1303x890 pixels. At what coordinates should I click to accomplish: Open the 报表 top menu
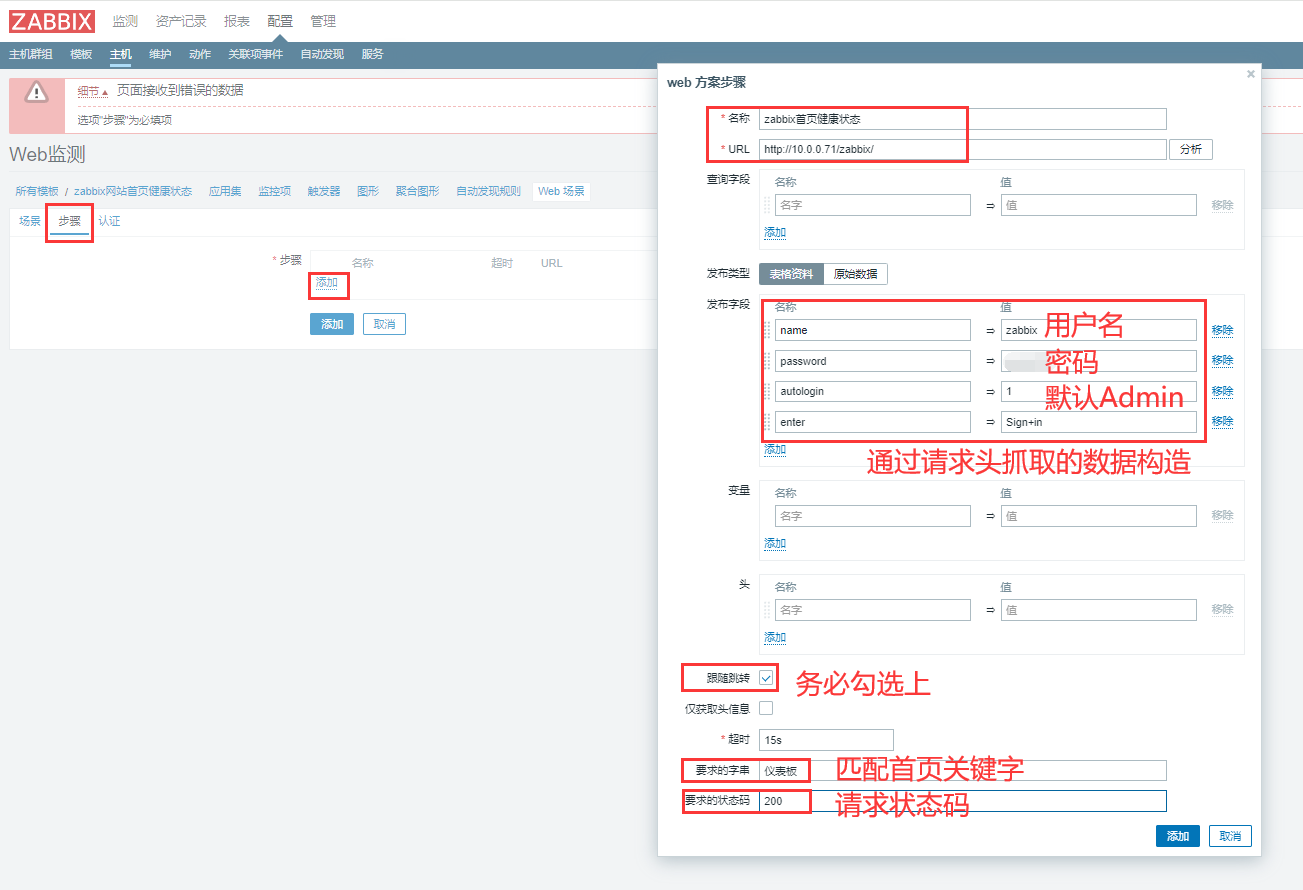pos(237,21)
